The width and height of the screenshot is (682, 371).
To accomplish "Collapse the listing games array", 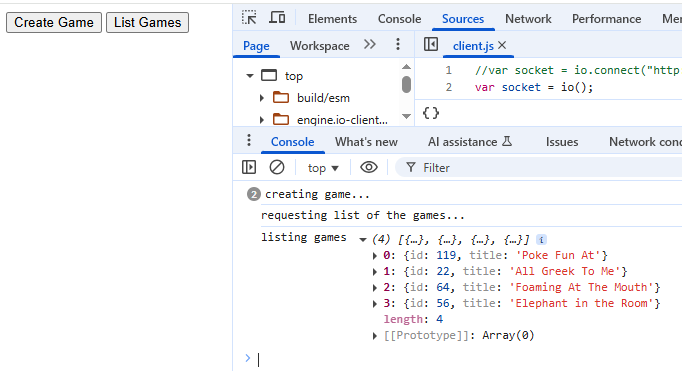I will click(363, 240).
